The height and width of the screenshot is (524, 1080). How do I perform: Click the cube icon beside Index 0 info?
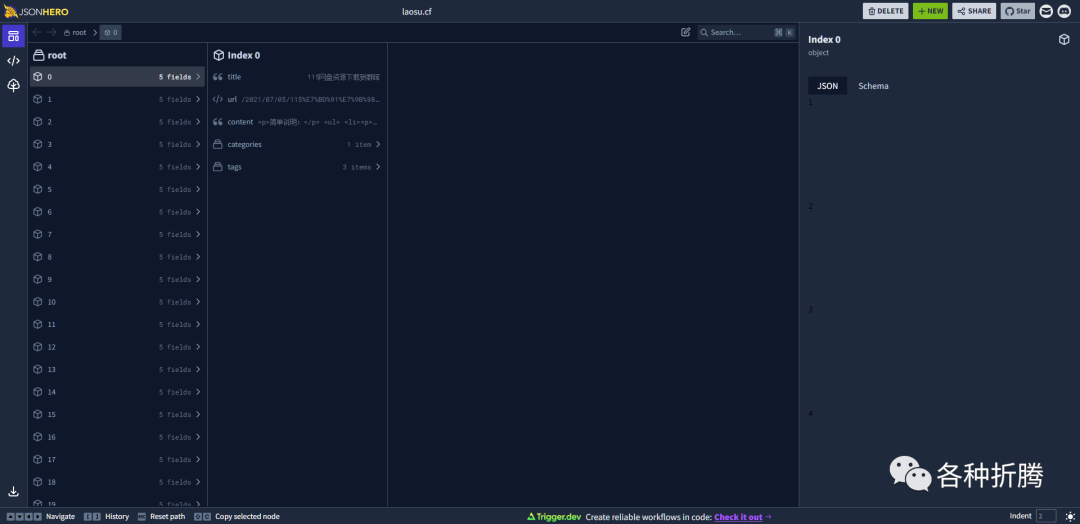tap(1064, 40)
